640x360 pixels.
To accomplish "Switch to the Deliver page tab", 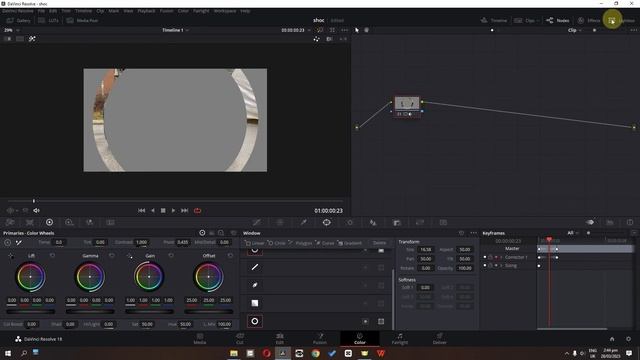I will pos(440,338).
